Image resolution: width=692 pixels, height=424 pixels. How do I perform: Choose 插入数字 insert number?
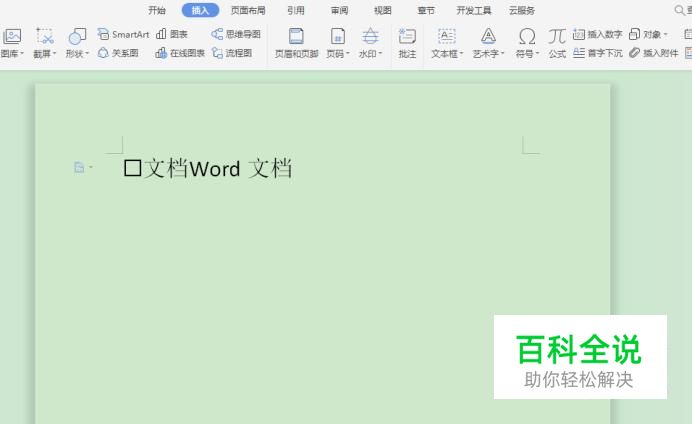[x=598, y=34]
